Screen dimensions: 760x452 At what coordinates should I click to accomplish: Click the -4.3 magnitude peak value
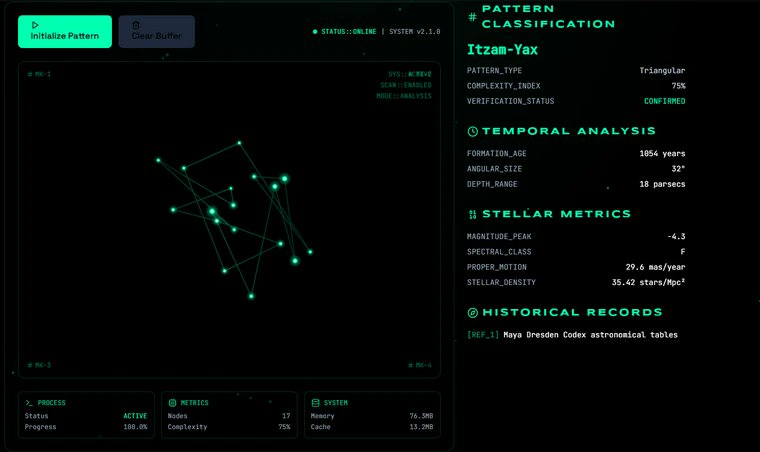(x=676, y=236)
